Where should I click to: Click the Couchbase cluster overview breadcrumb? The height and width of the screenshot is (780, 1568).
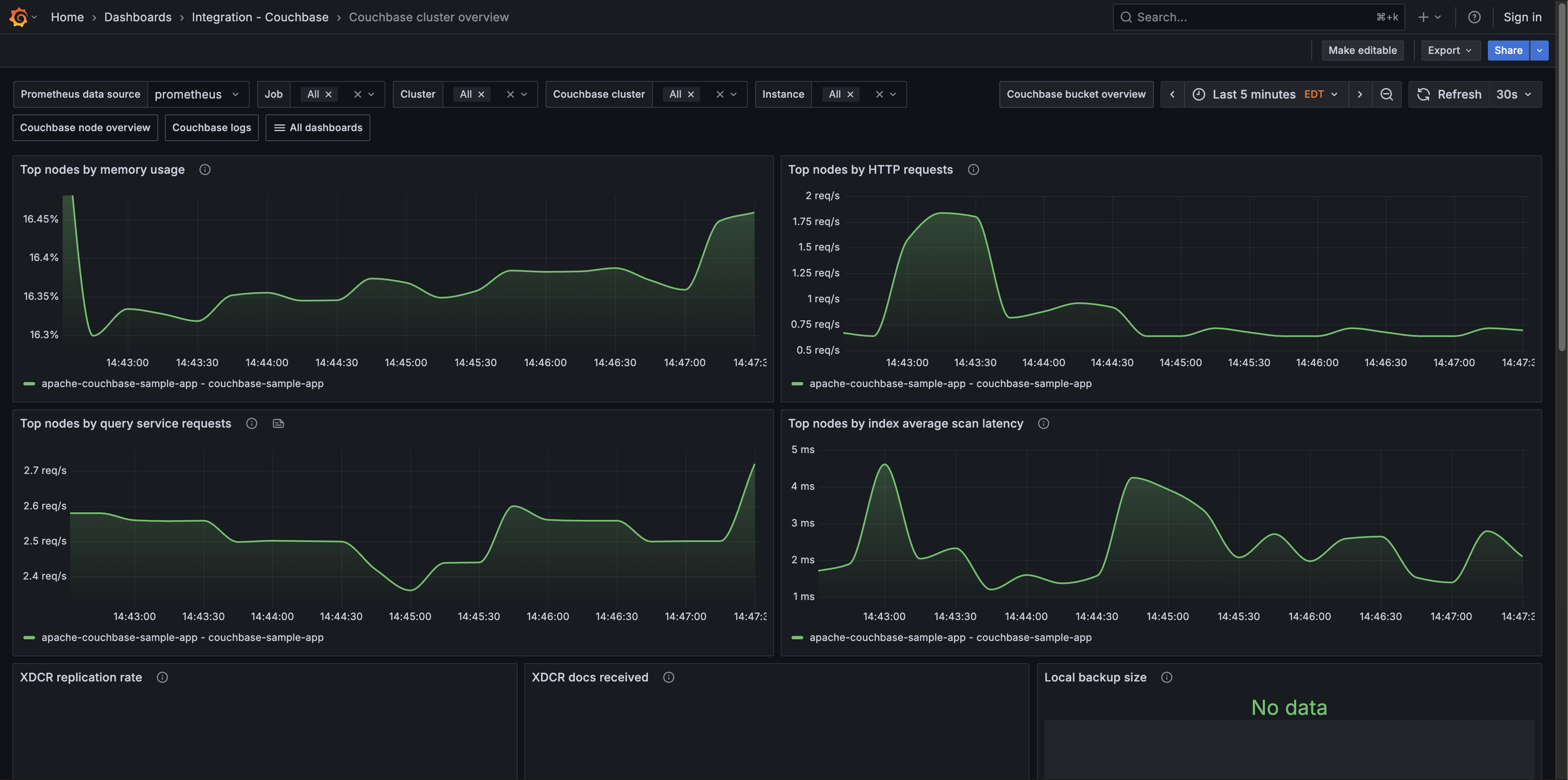428,17
